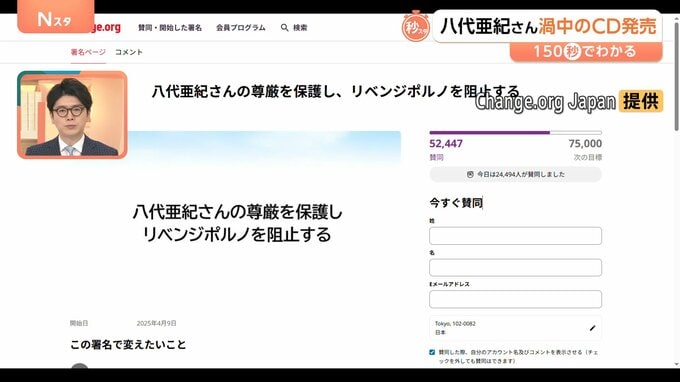Screen dimensions: 680x382
Task: Switch to the コメント tab
Action: click(129, 52)
